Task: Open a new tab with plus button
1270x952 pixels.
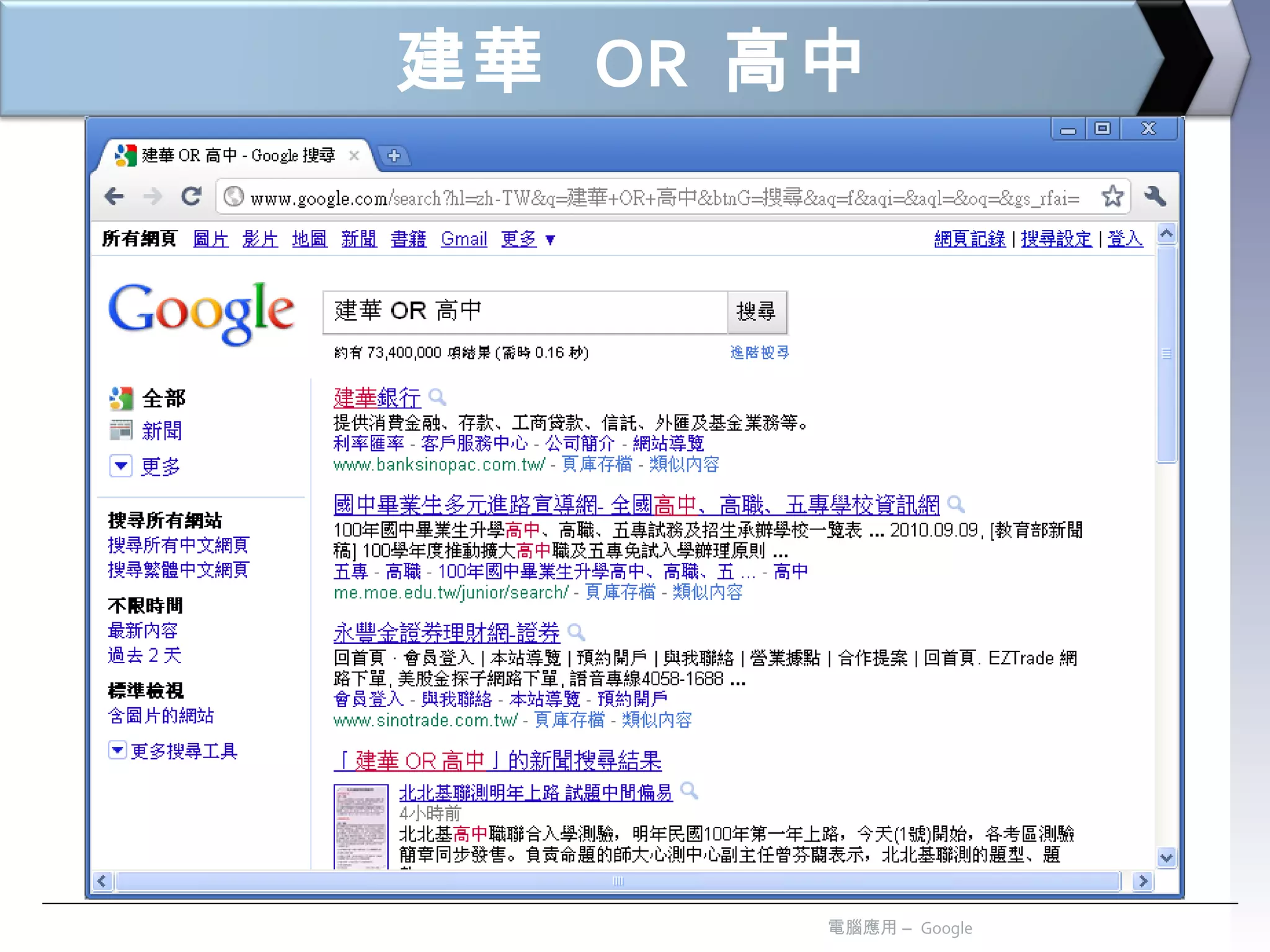Action: (394, 156)
